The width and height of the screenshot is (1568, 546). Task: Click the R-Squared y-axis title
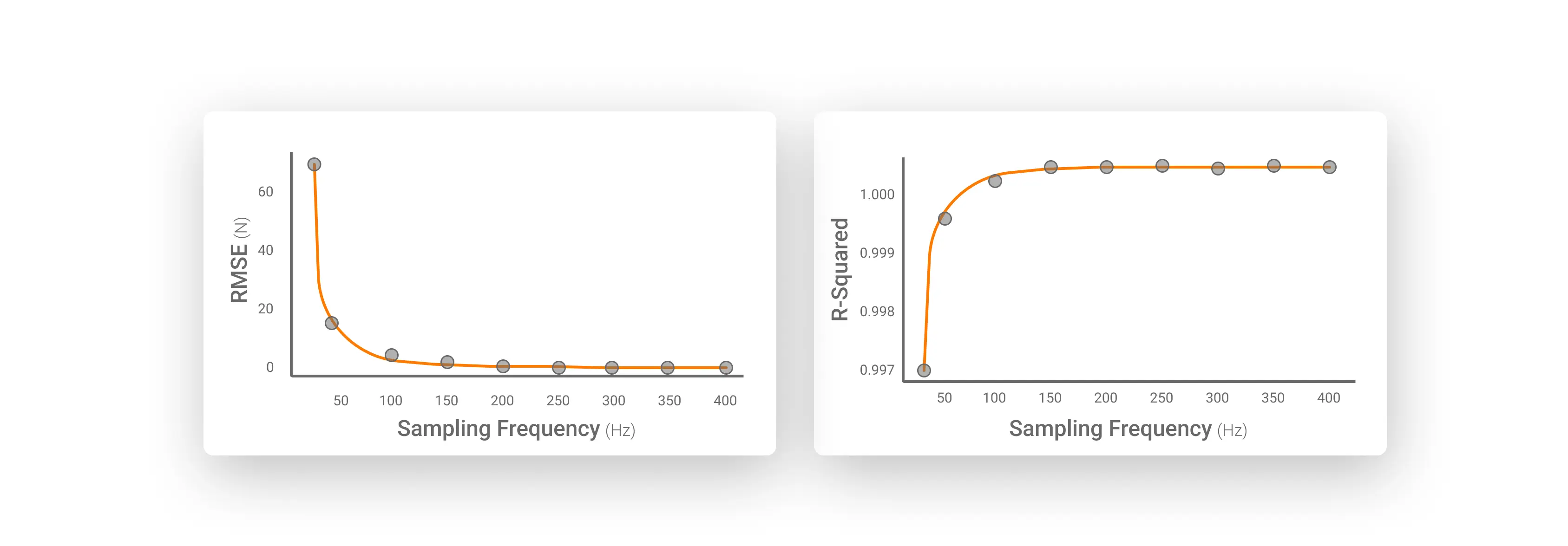pyautogui.click(x=840, y=269)
